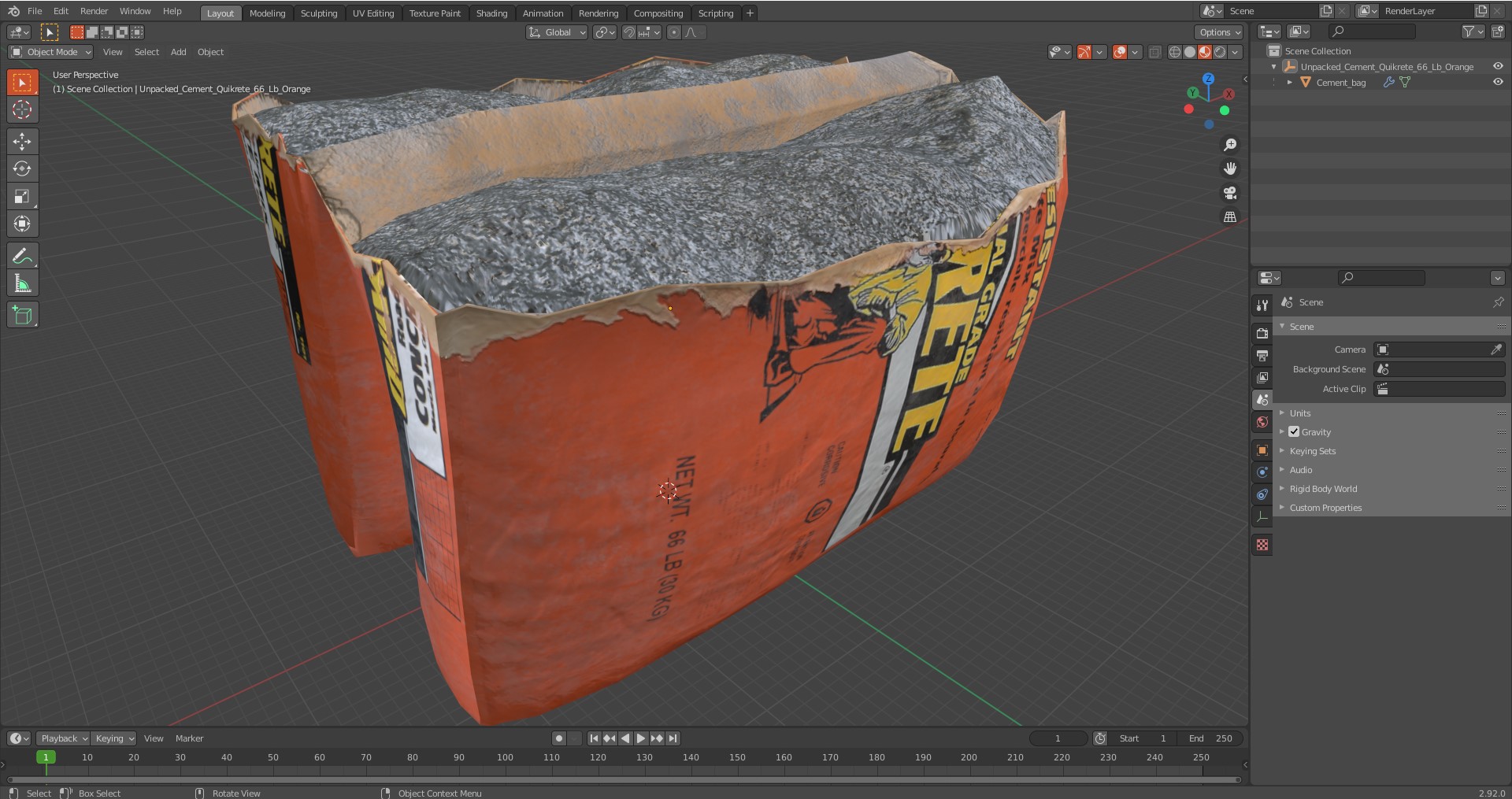Image resolution: width=1512 pixels, height=799 pixels.
Task: Click the outliner search field
Action: tap(1372, 31)
